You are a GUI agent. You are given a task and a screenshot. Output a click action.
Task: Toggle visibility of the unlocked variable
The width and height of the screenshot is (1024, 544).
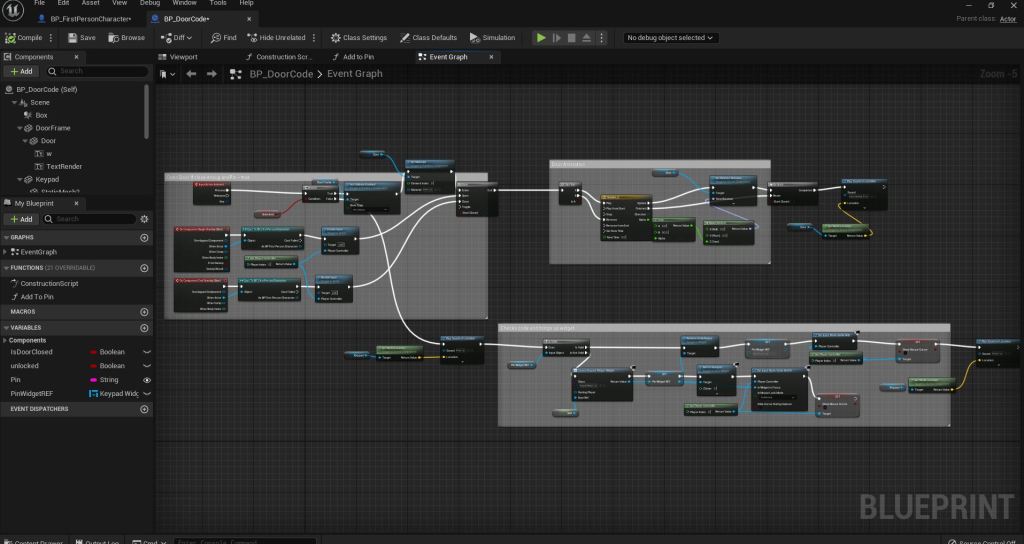147,366
